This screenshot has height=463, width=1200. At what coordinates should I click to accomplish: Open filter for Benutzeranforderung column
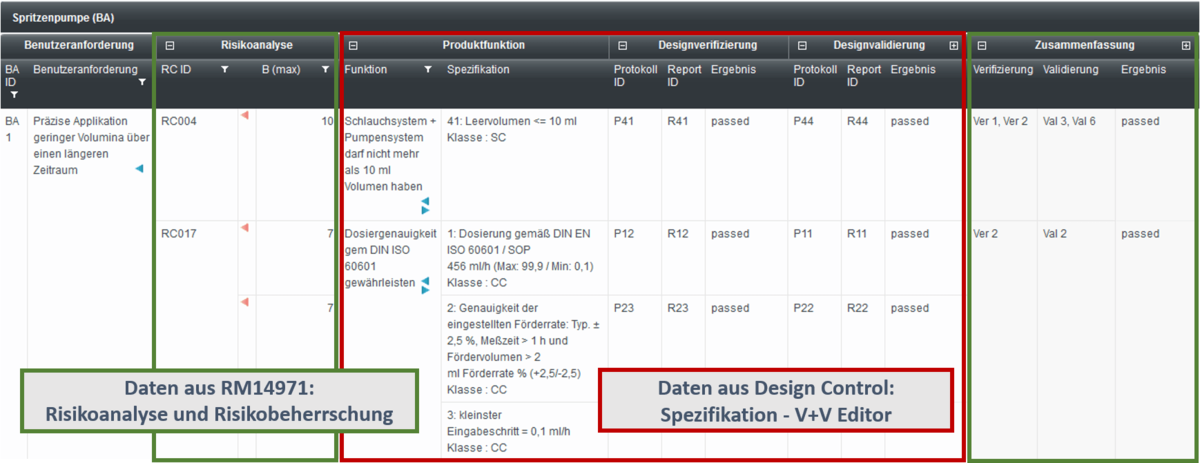click(142, 82)
